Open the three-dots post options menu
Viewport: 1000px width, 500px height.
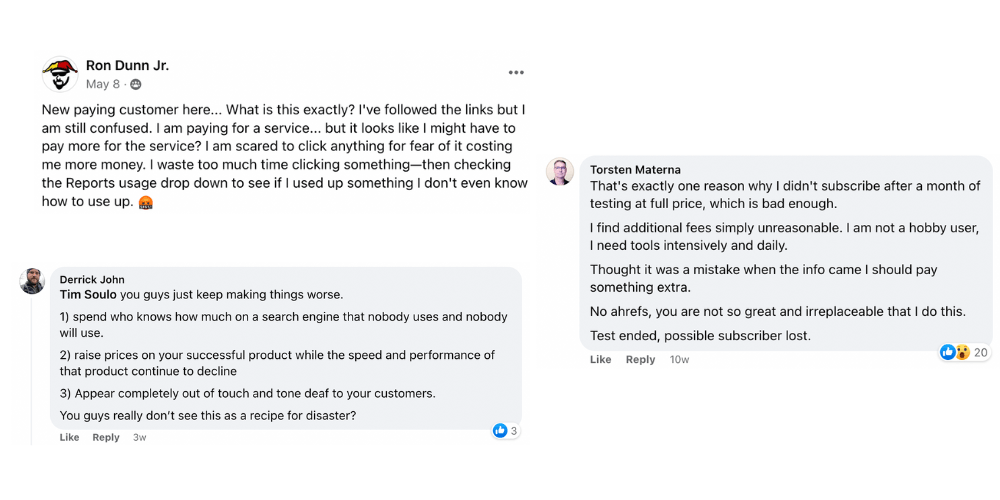point(516,73)
